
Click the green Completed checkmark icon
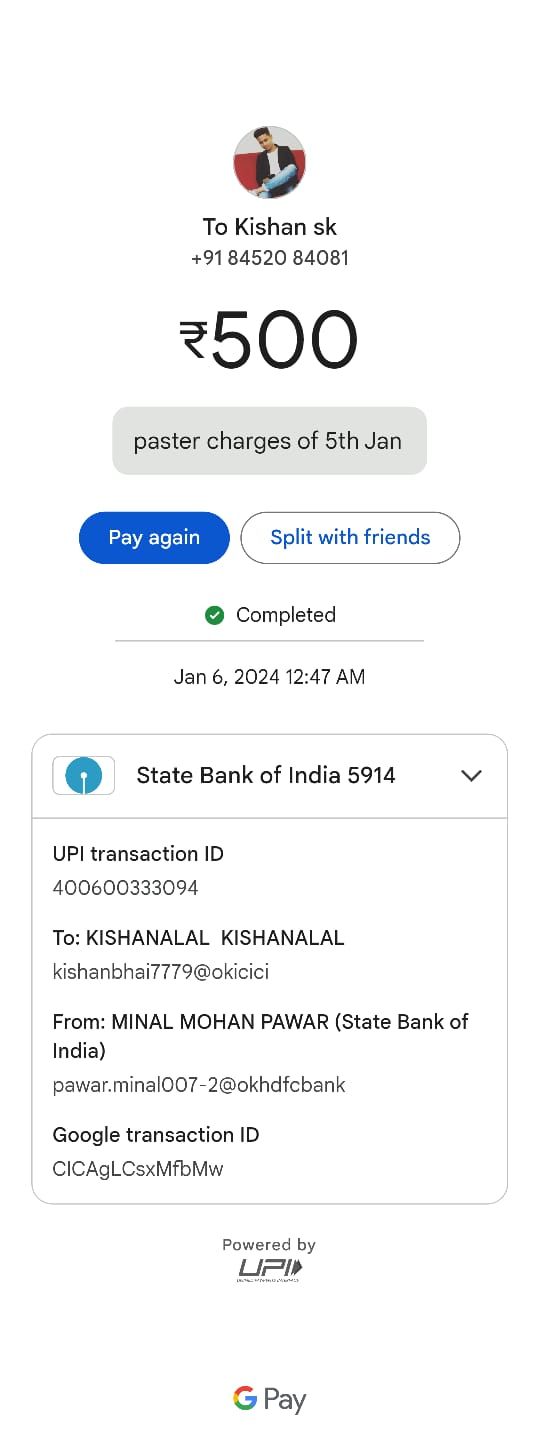click(214, 615)
